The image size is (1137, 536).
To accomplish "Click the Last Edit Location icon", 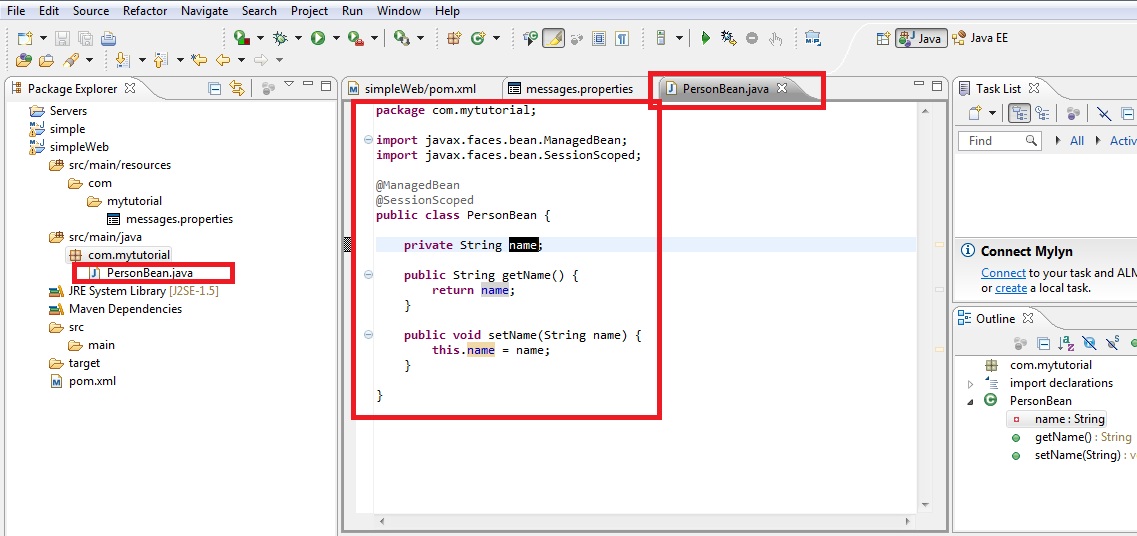I will (199, 59).
